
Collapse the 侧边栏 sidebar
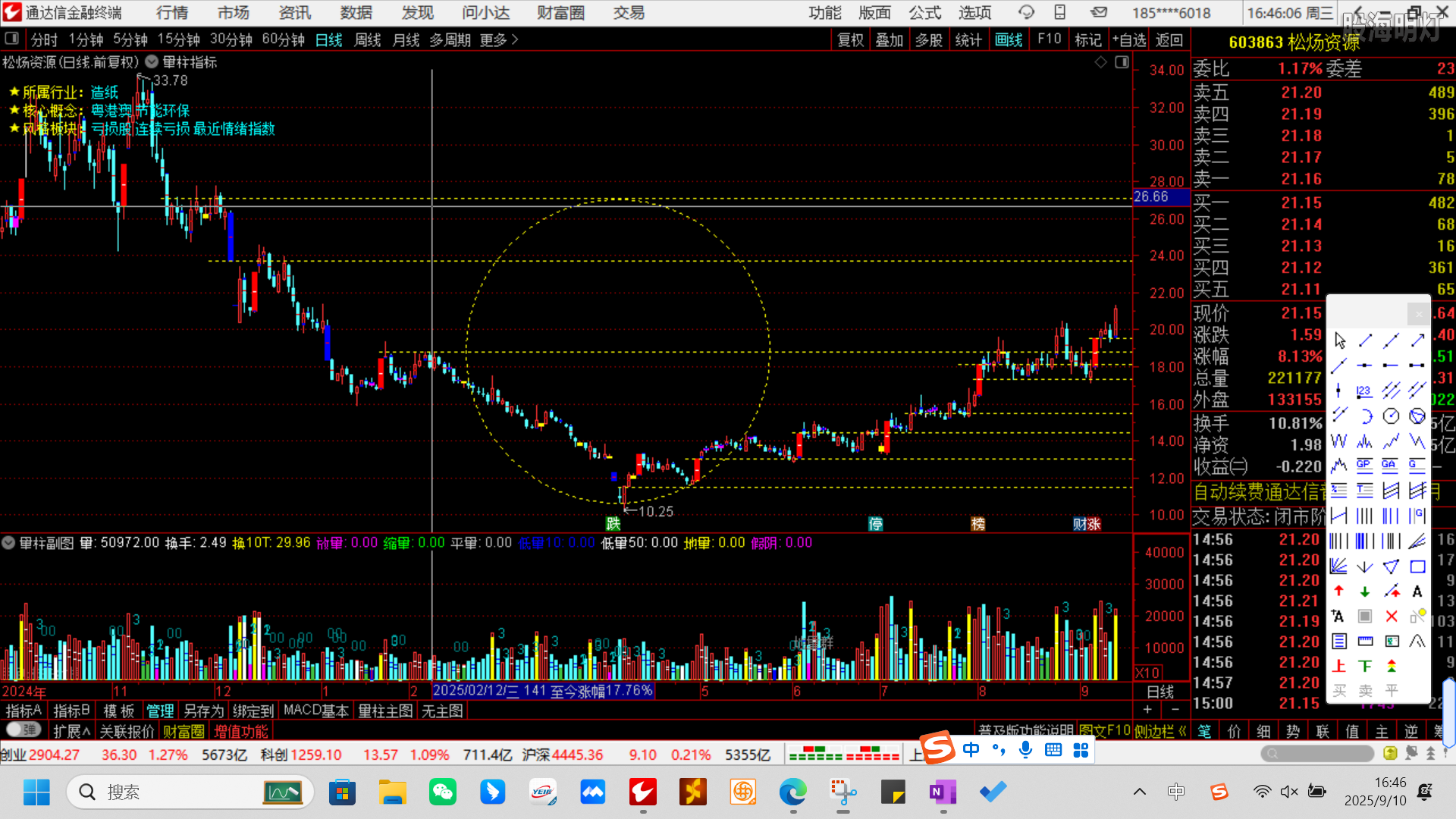(x=1160, y=731)
